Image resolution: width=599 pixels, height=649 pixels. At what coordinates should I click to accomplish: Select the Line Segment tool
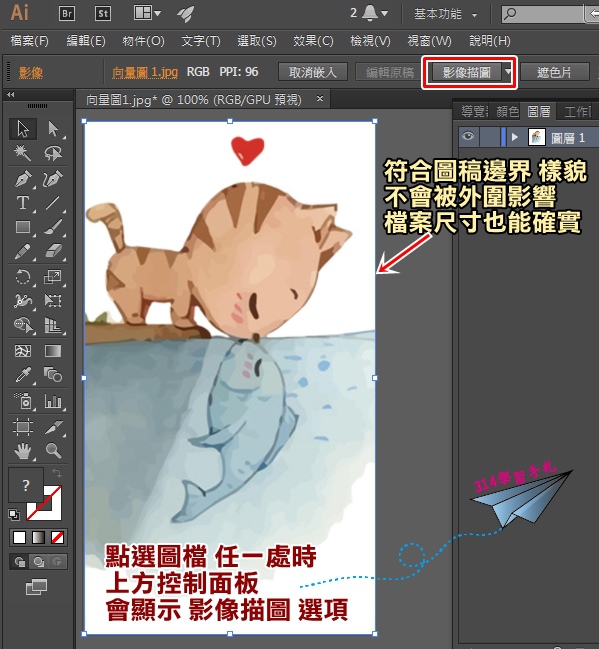point(53,203)
